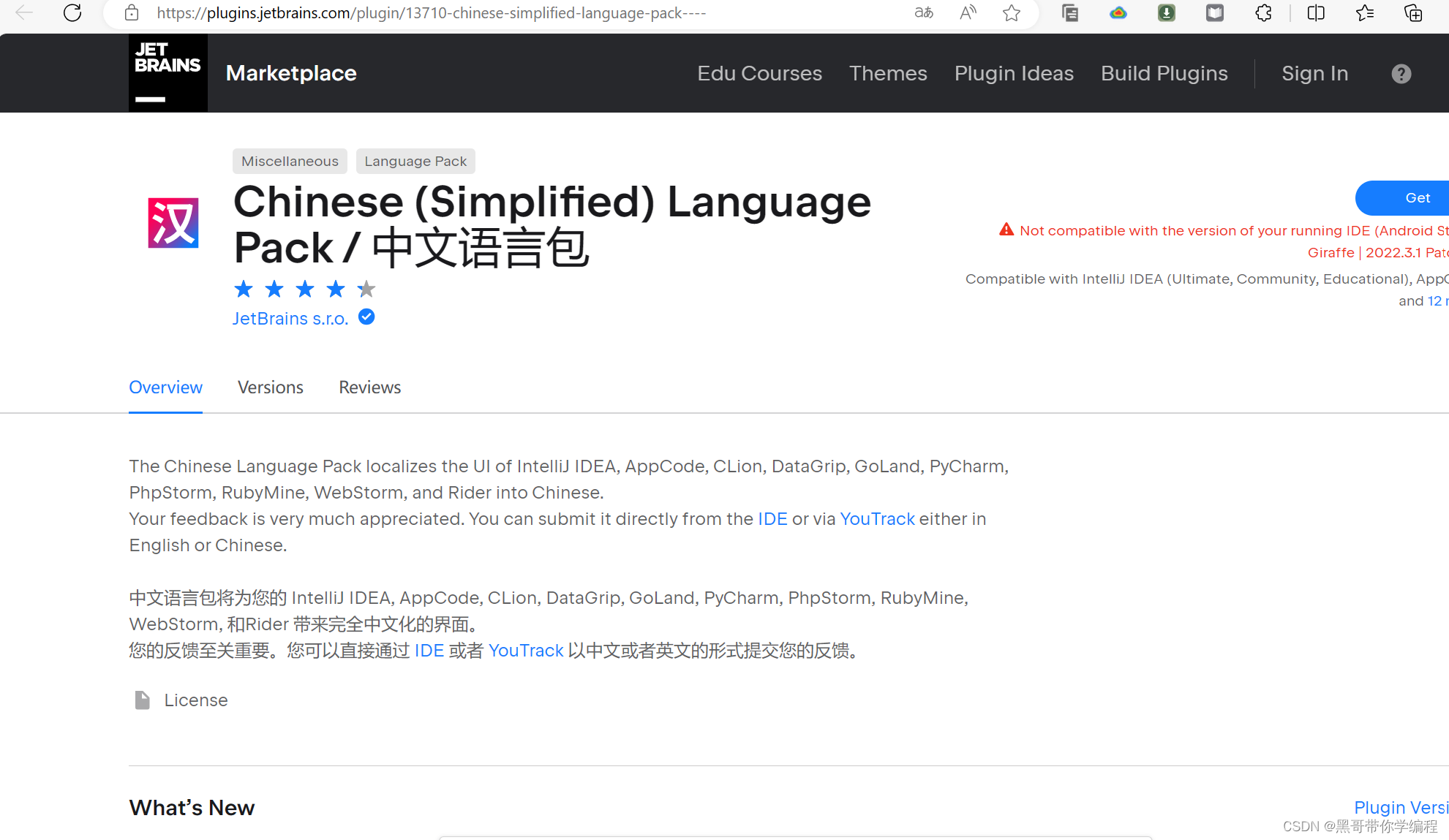Open the Plugin Ideas page

coord(1013,74)
